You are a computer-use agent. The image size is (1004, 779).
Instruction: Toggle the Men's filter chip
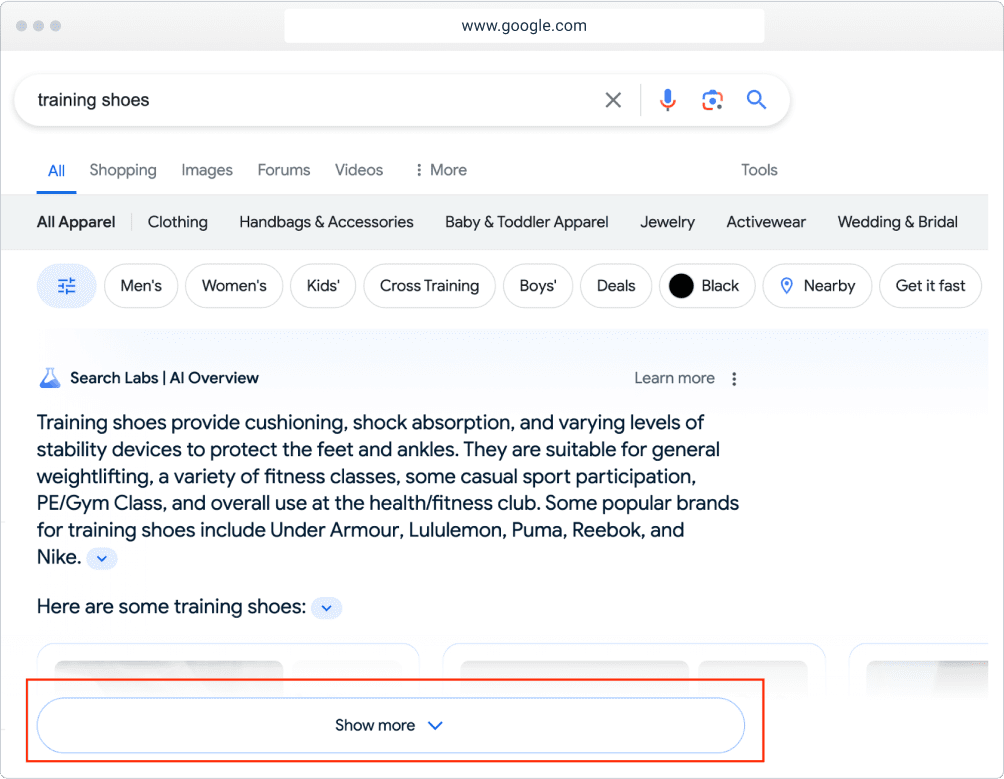click(141, 286)
